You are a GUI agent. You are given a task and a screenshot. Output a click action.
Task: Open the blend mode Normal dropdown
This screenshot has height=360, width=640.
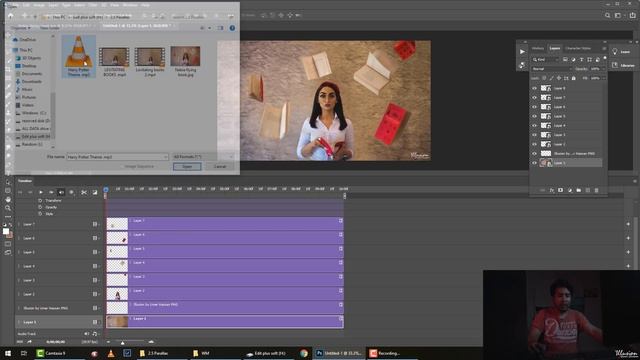point(551,69)
